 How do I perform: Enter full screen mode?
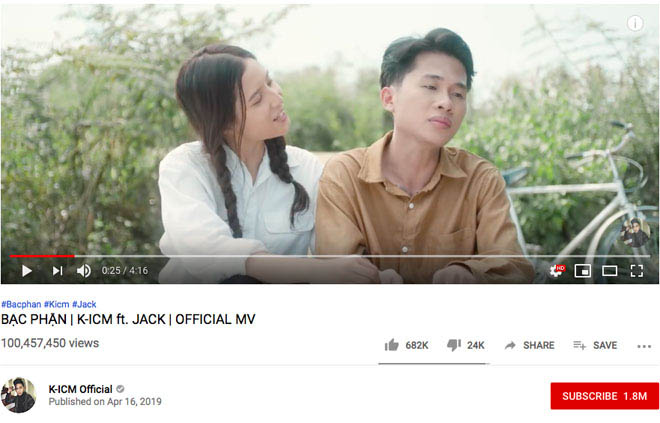636,271
